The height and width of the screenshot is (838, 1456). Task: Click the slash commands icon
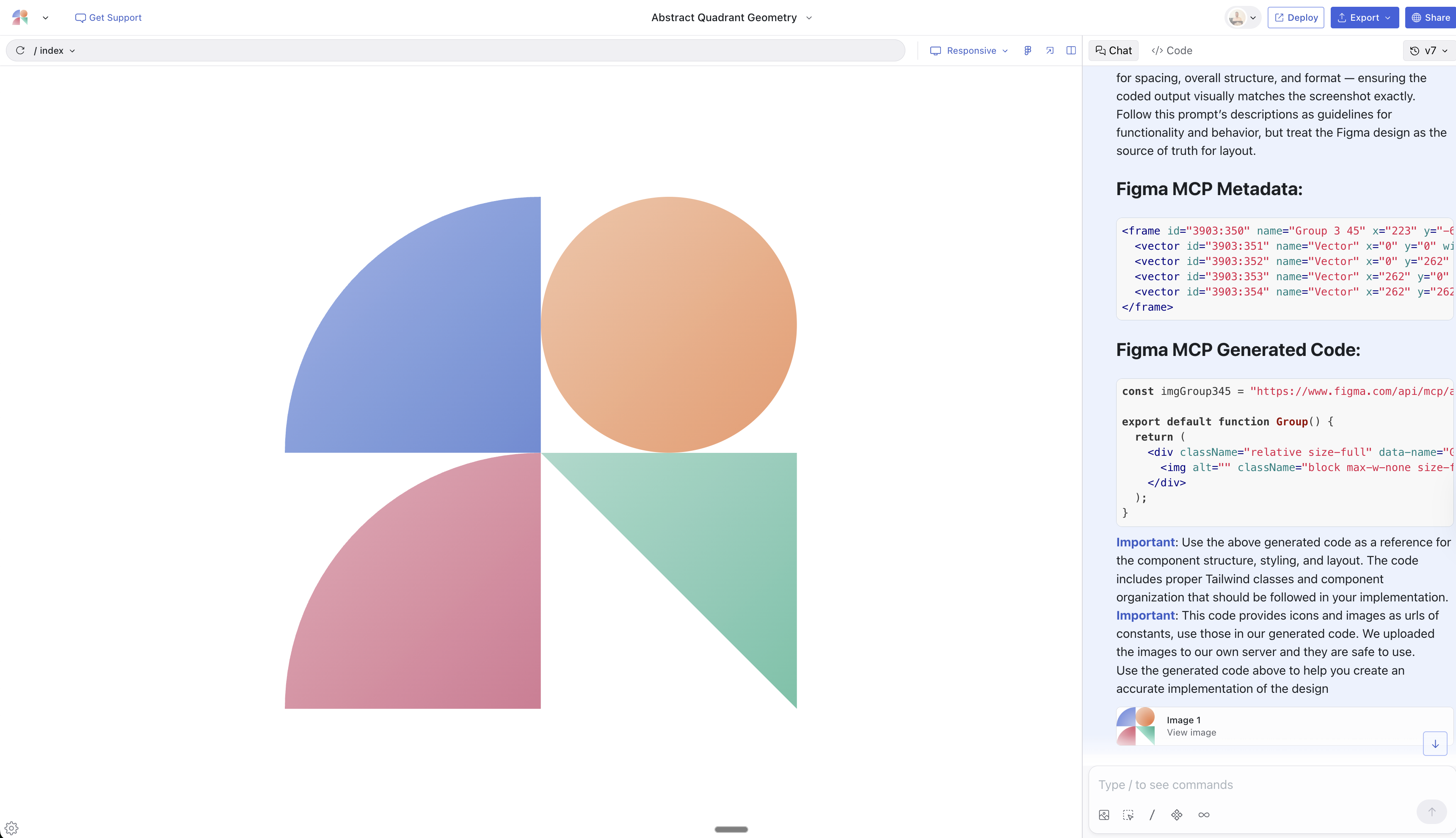click(x=1152, y=815)
